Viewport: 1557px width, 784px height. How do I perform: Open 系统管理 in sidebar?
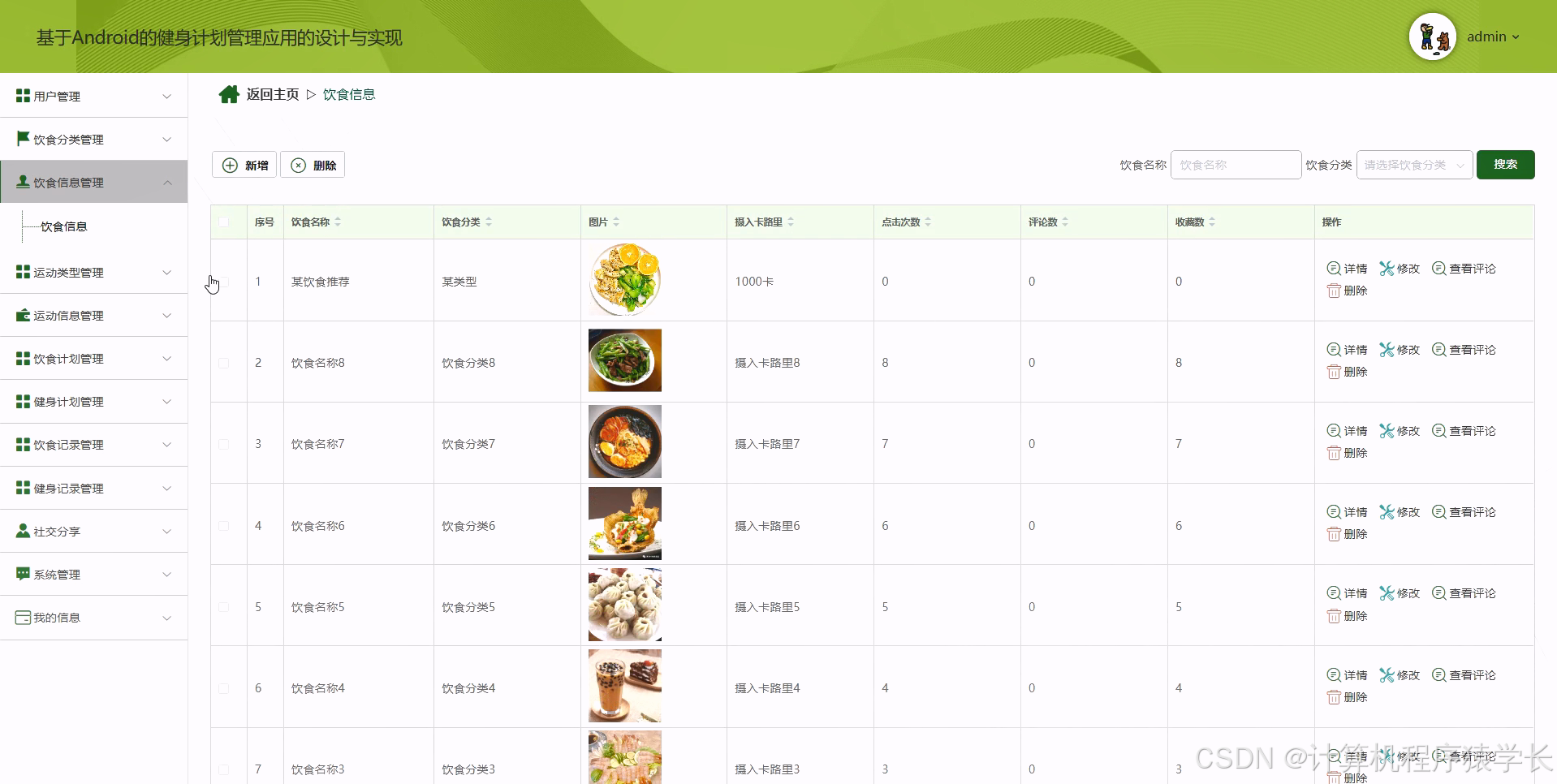[93, 575]
